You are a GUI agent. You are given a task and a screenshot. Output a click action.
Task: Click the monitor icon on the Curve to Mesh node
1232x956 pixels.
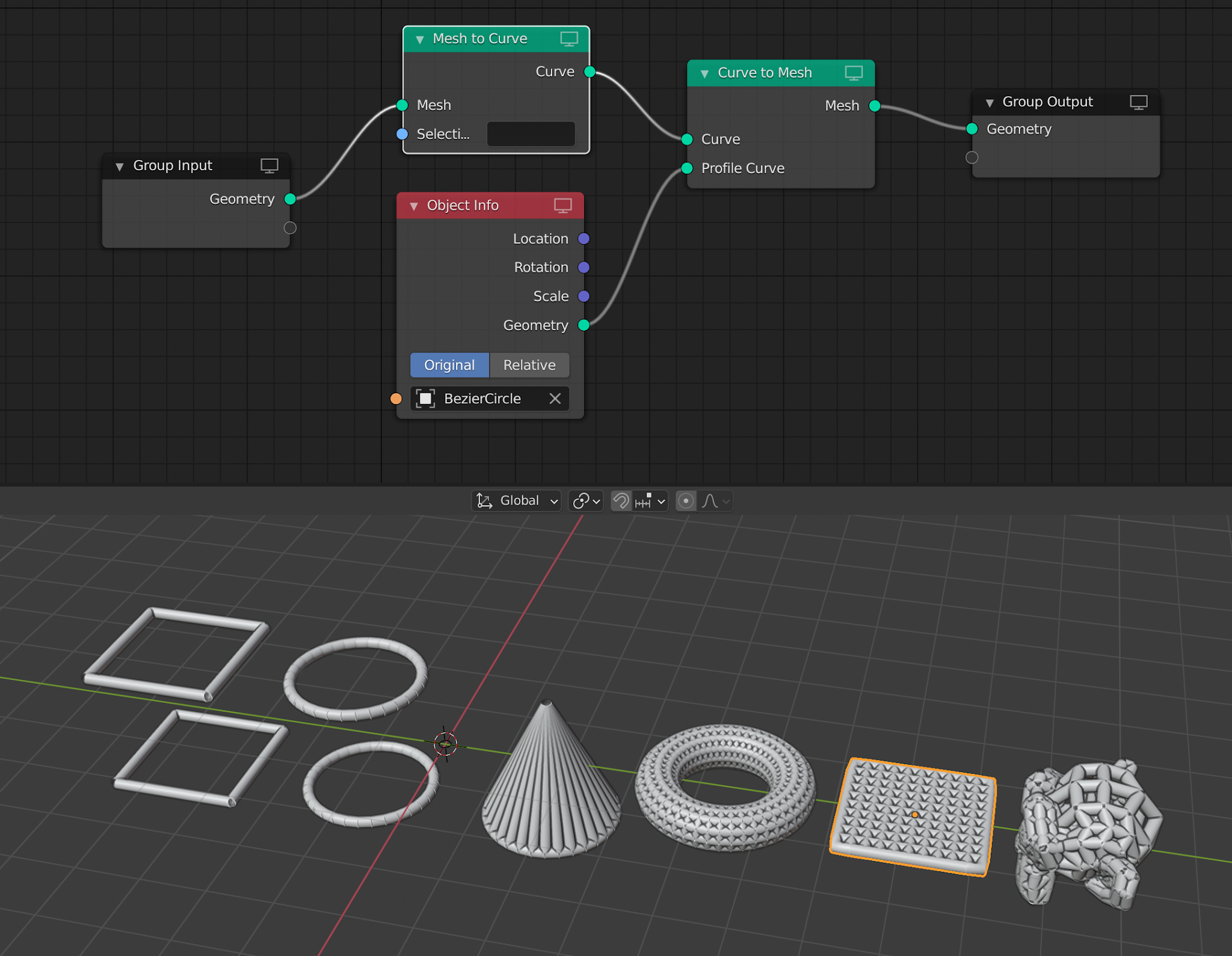coord(854,72)
